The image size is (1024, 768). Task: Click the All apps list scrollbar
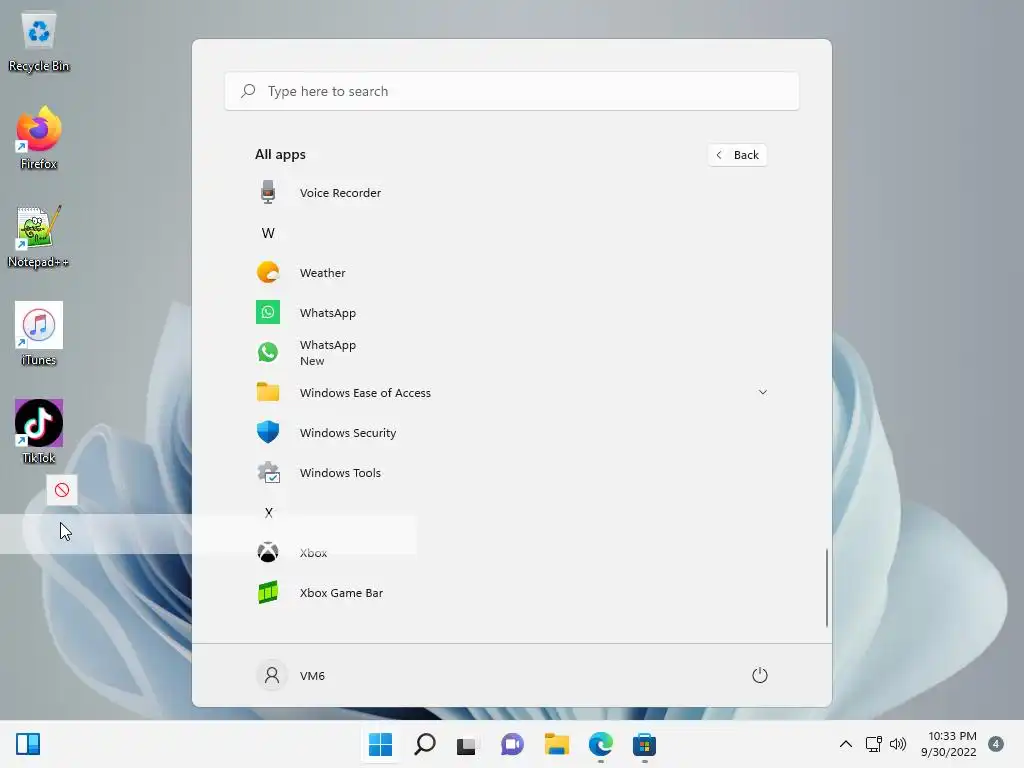tap(827, 587)
